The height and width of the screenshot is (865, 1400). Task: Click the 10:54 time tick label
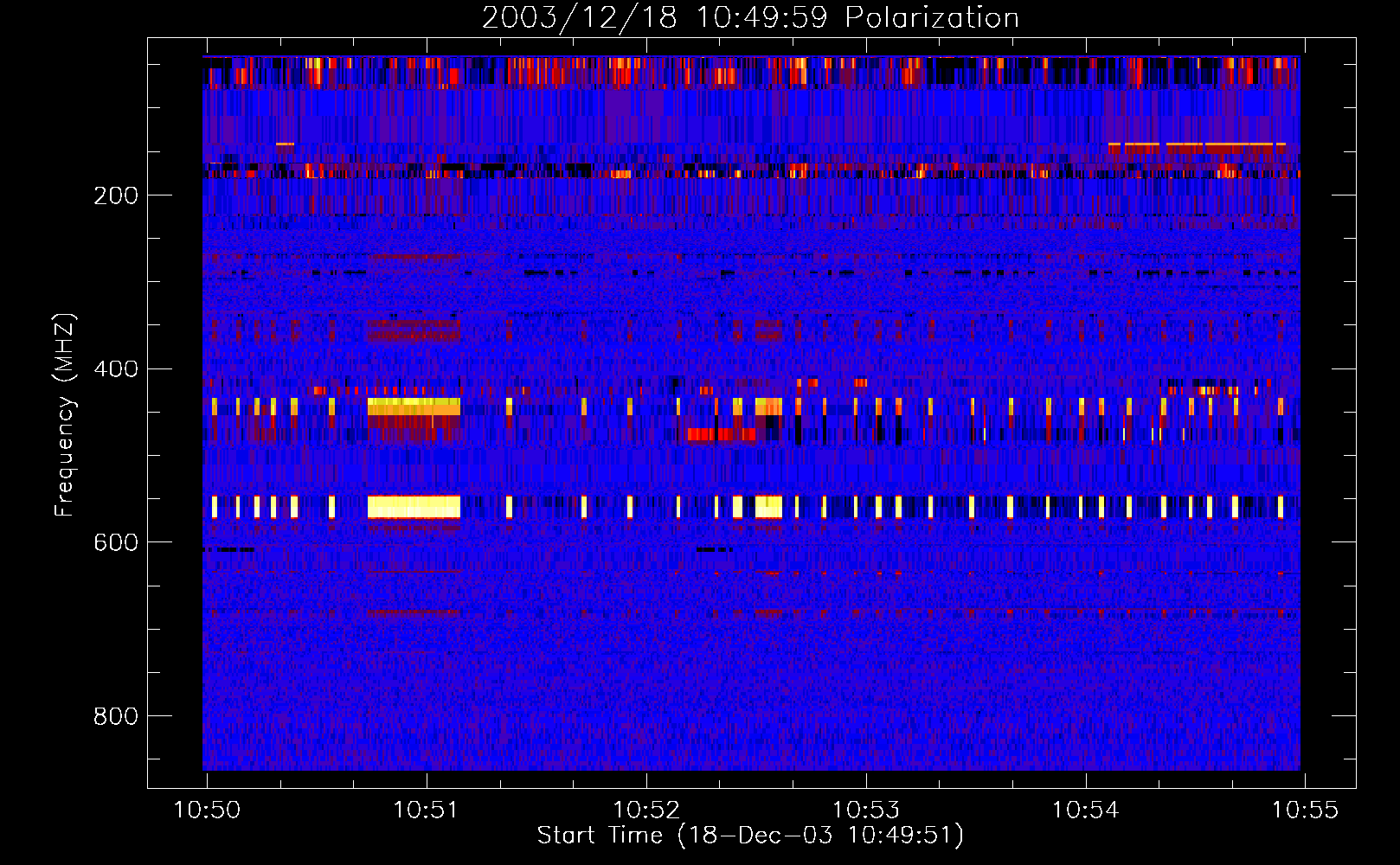(1085, 811)
